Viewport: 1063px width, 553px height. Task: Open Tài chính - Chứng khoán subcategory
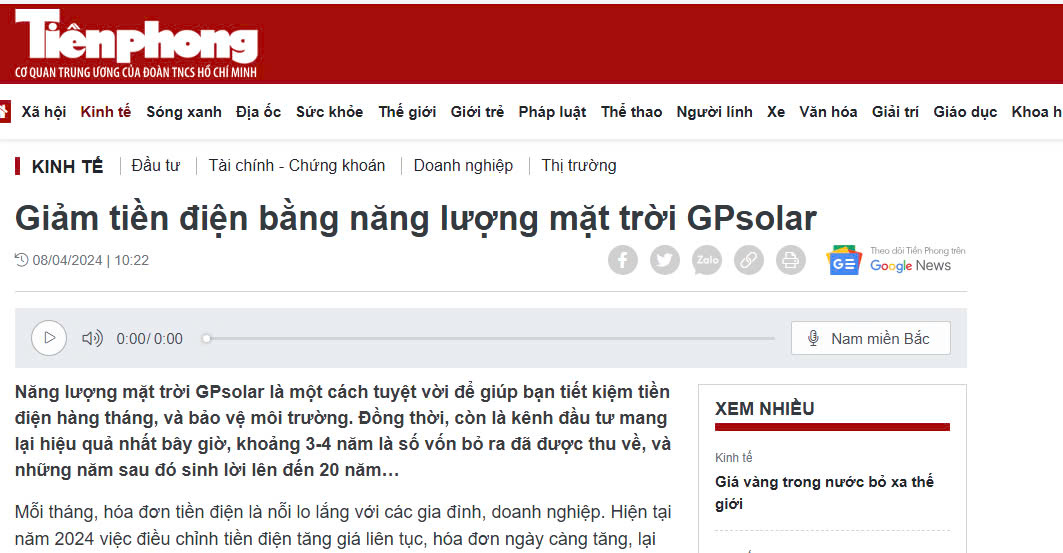coord(296,166)
